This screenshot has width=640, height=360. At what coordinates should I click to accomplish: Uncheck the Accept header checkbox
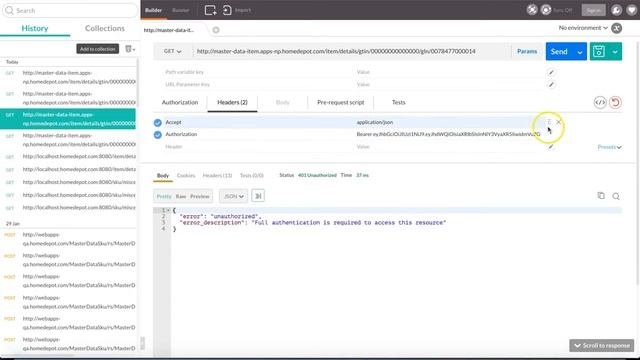point(158,122)
